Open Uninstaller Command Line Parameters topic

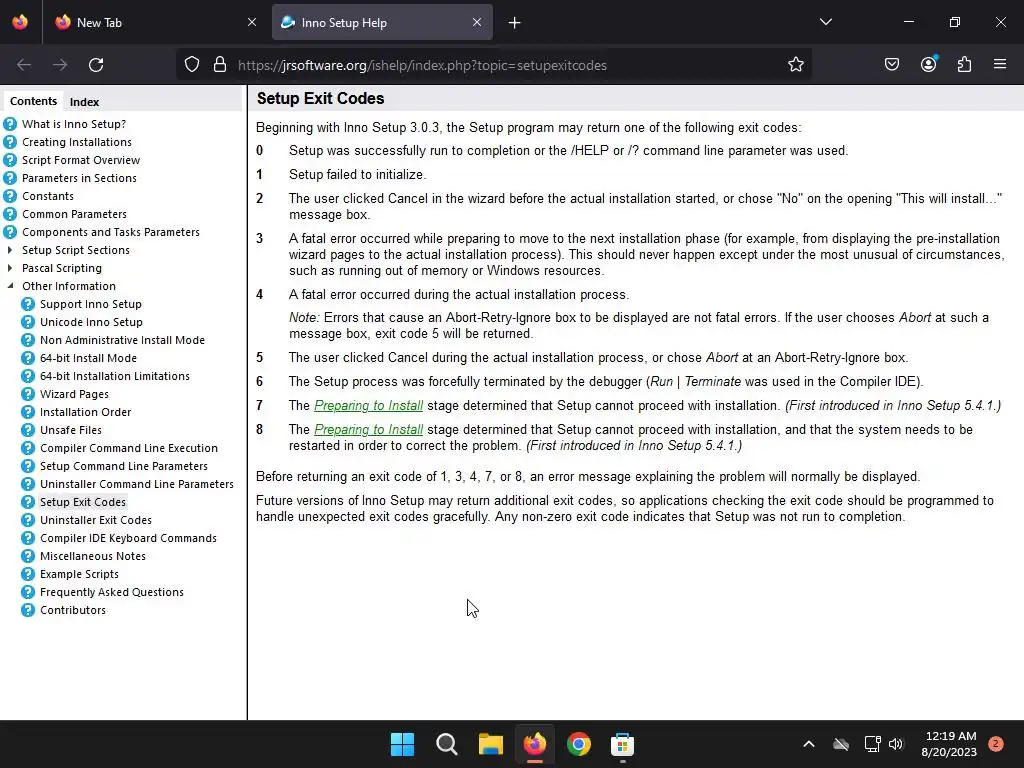(136, 484)
